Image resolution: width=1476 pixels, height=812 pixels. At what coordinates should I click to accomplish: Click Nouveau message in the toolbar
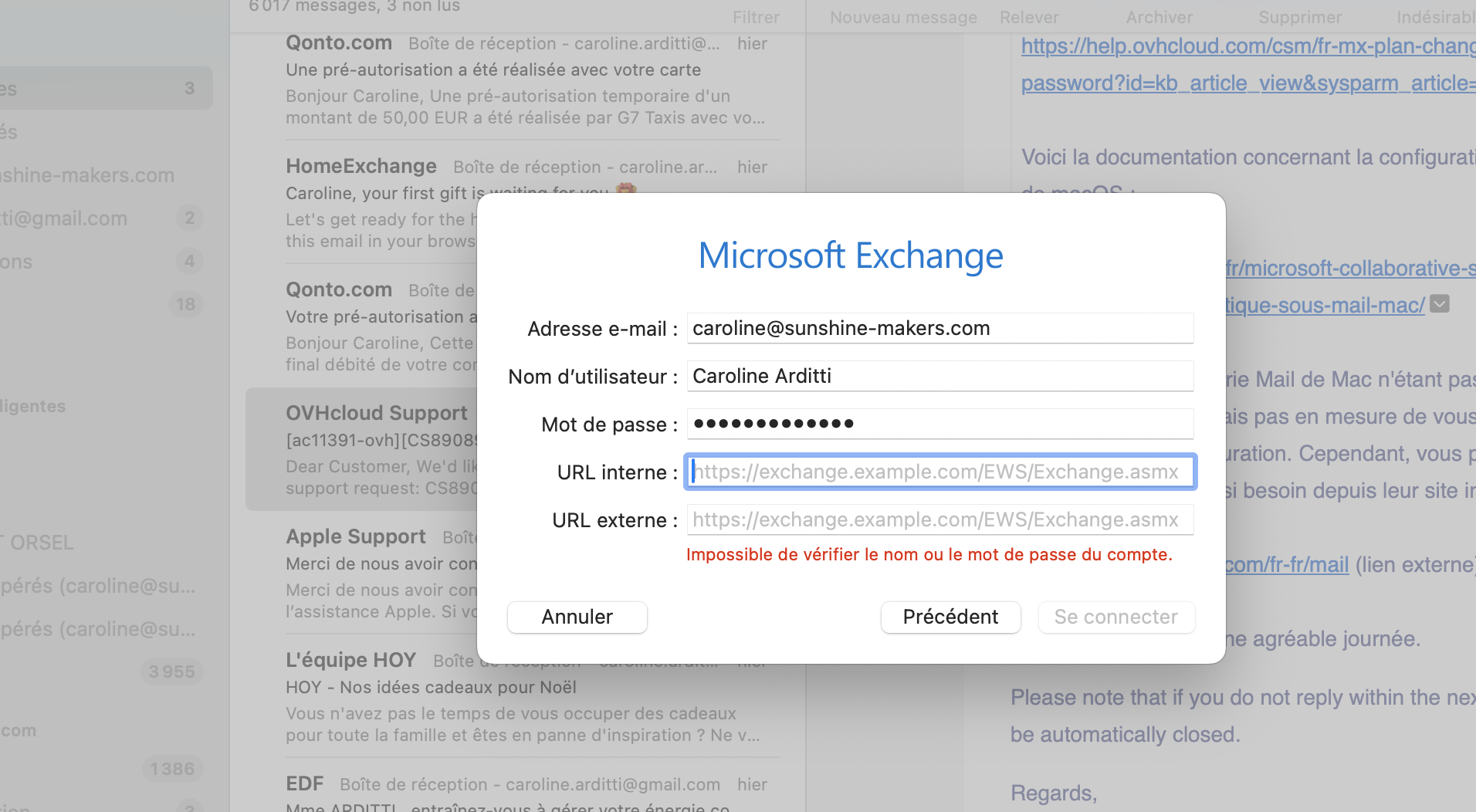tap(903, 17)
